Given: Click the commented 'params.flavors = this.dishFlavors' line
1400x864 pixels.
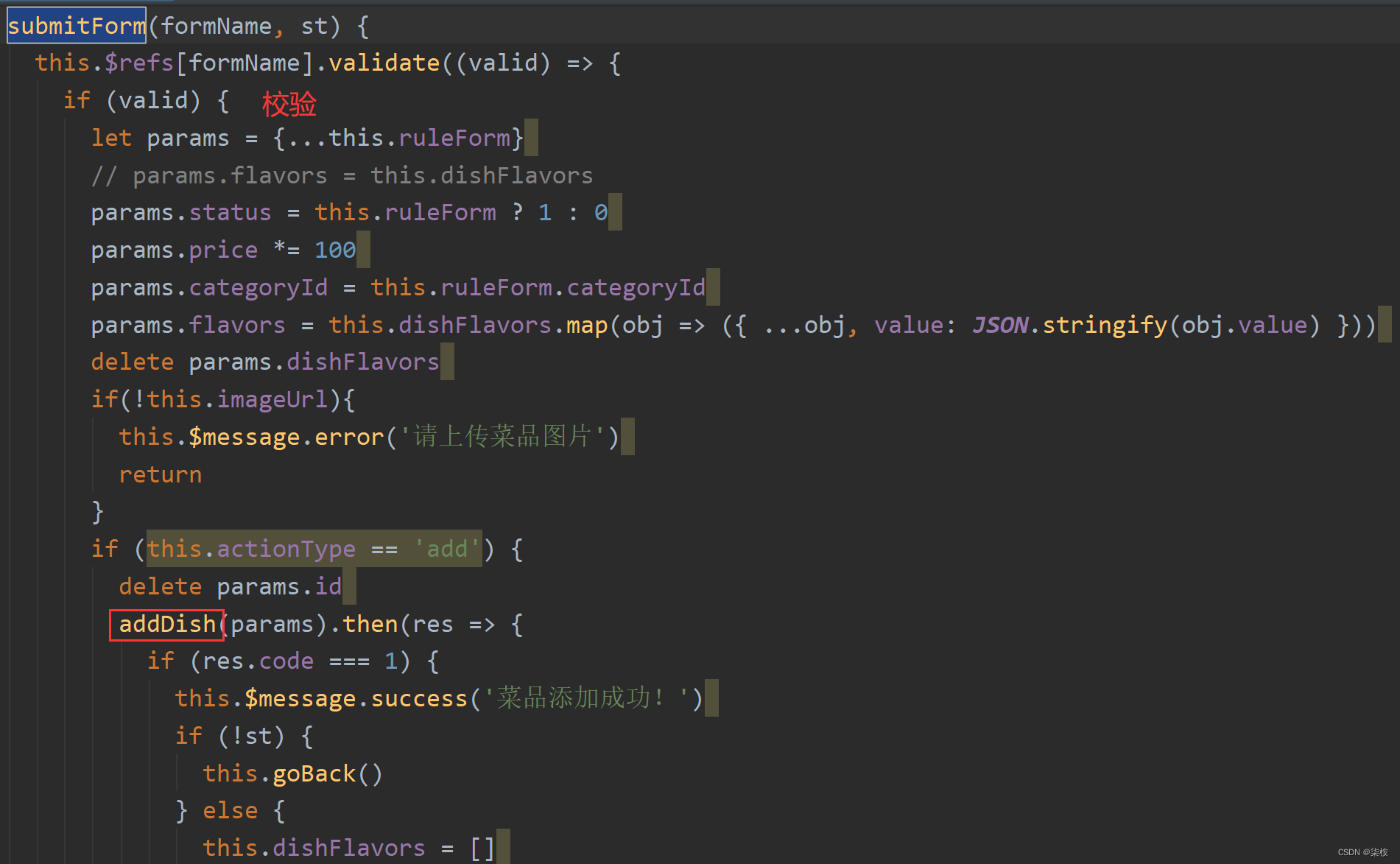Looking at the screenshot, I should [342, 175].
